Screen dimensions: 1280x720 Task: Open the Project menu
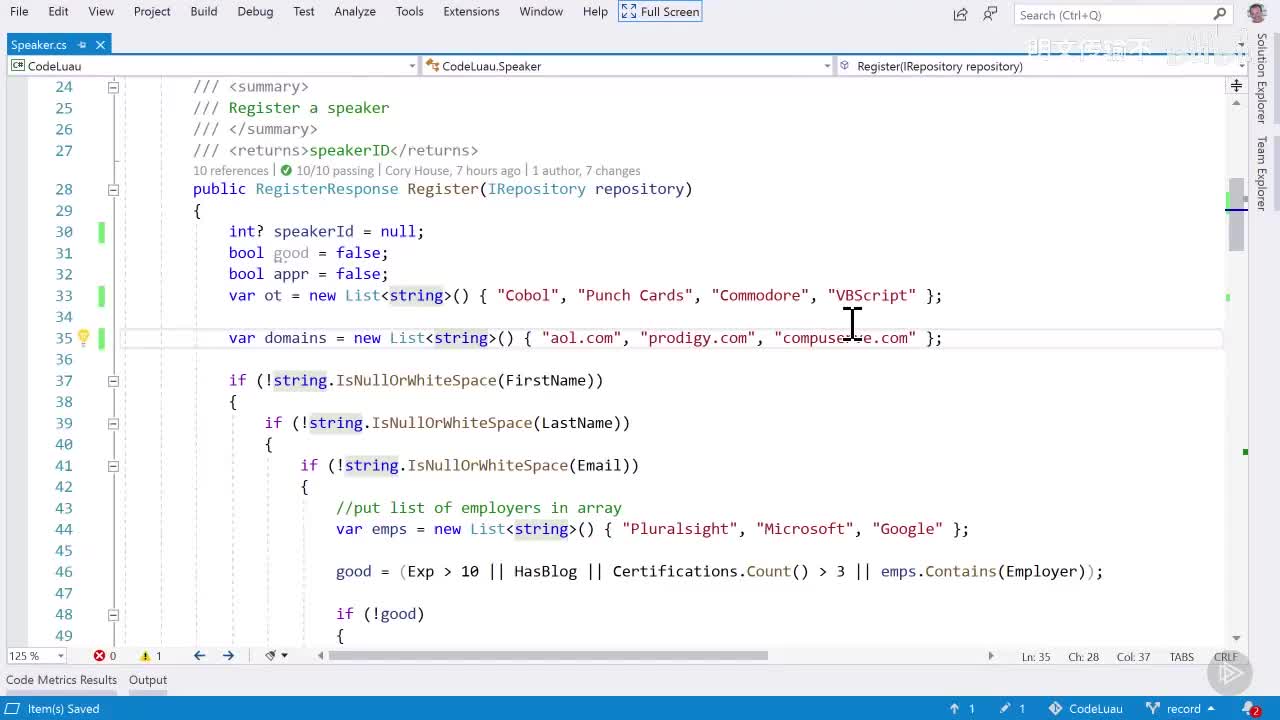pyautogui.click(x=152, y=11)
